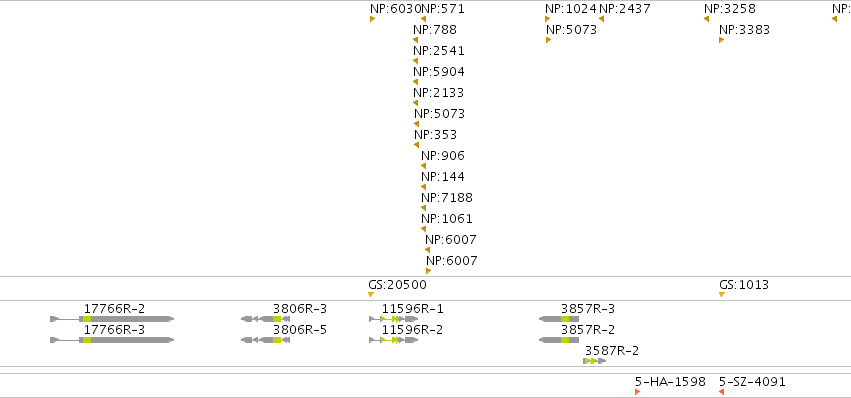Click the NP:3258 marker triangle
Screen dimensions: 851x398
point(706,19)
